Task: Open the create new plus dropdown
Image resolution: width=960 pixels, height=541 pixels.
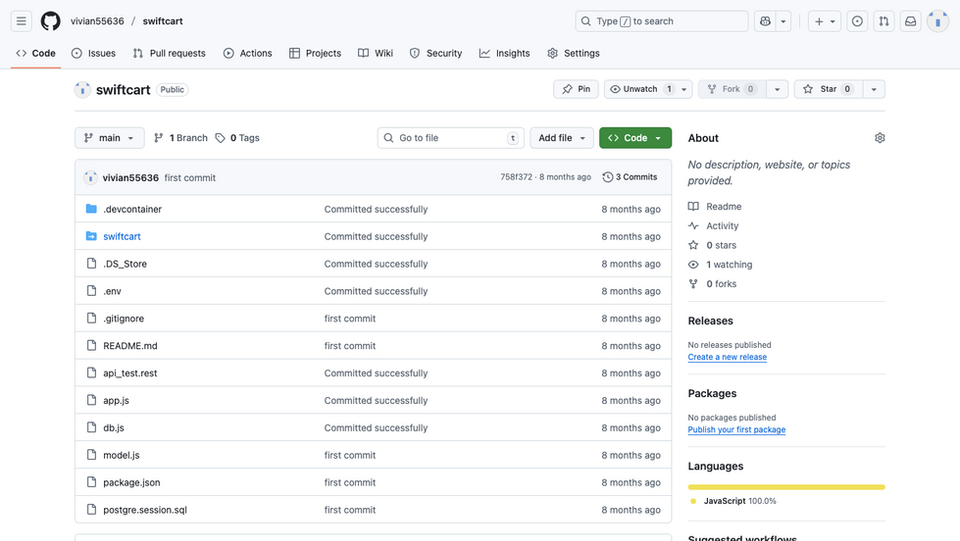Action: [825, 21]
